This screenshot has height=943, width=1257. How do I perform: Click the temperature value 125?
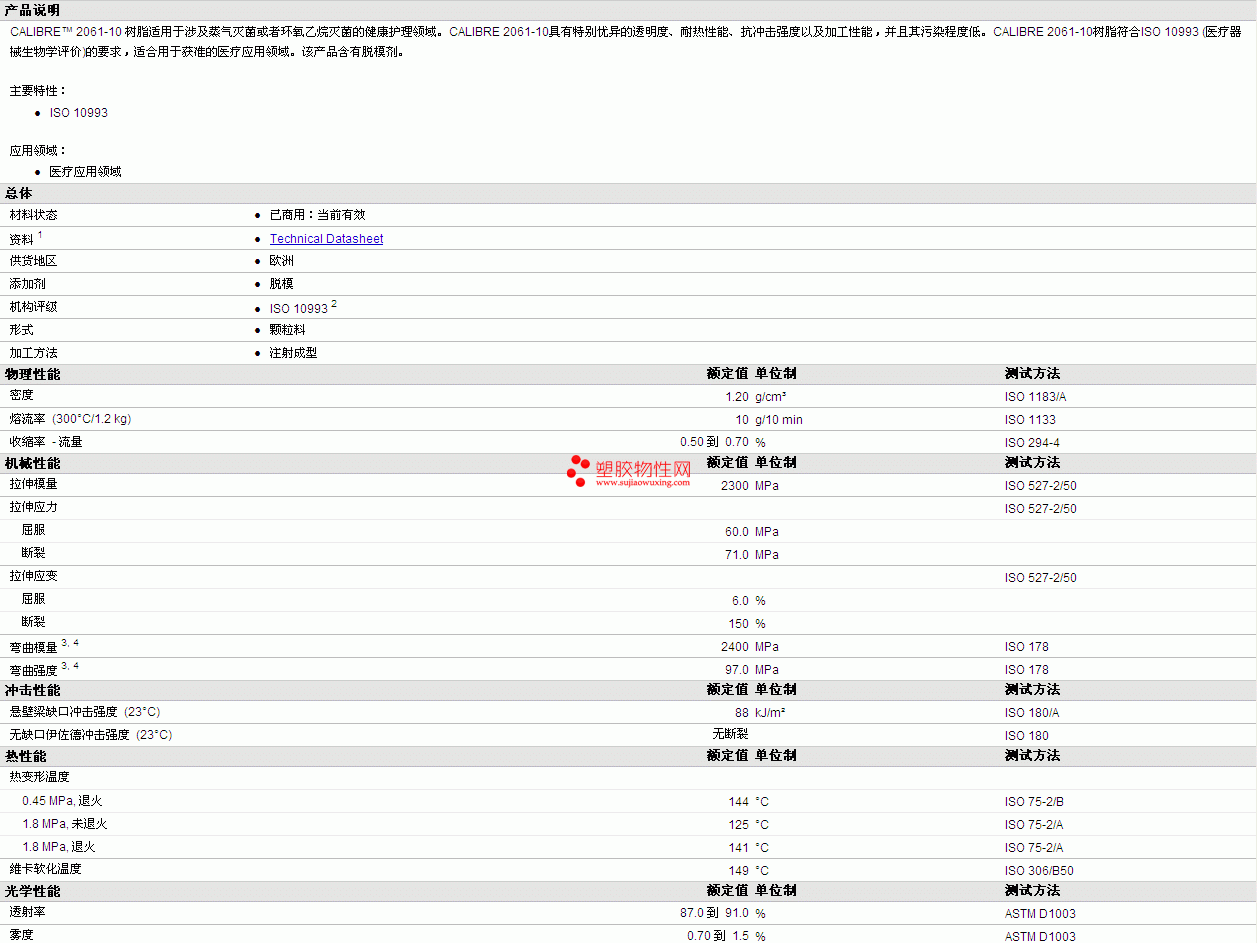(739, 825)
